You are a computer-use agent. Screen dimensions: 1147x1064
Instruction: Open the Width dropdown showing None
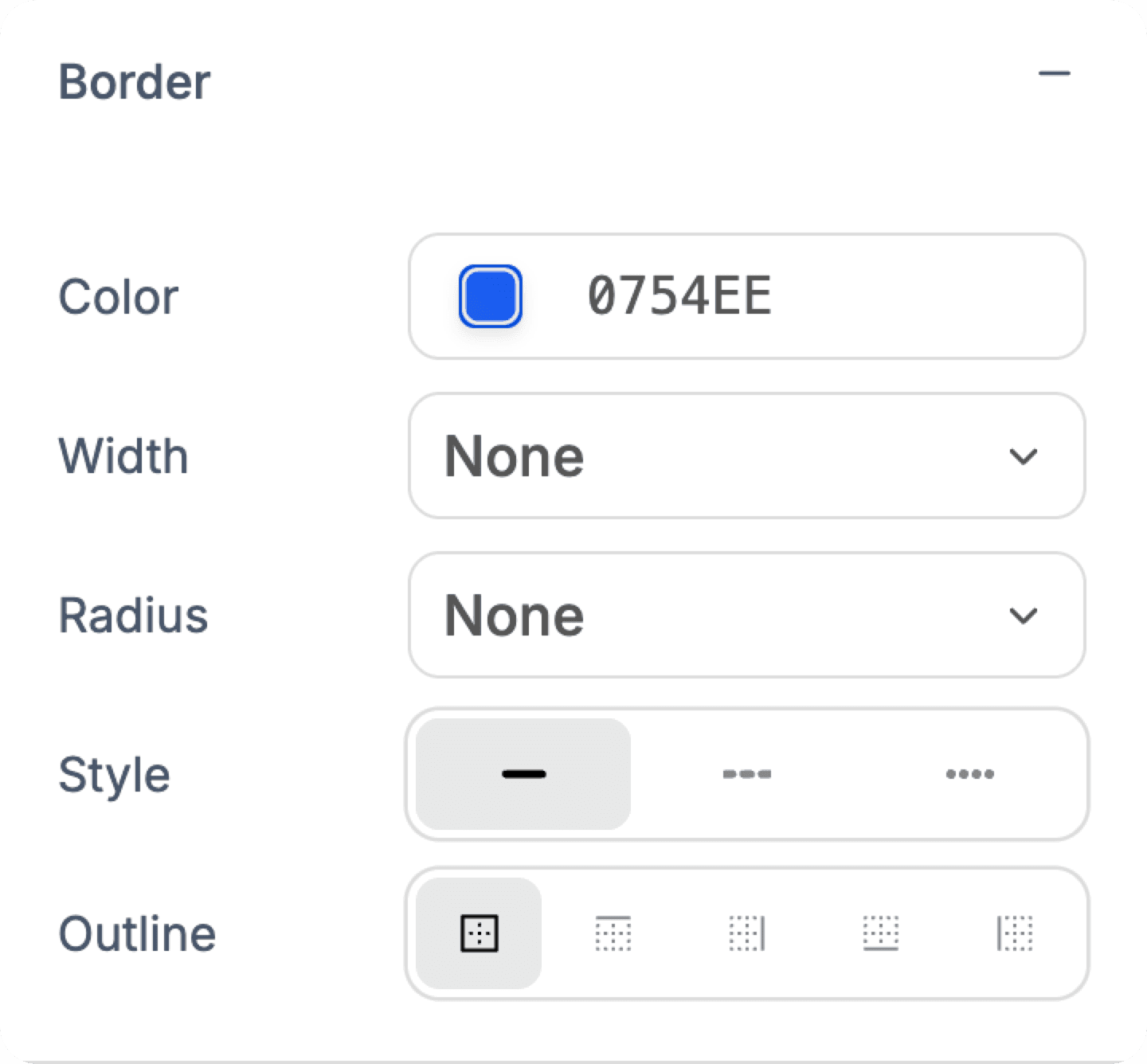[746, 455]
